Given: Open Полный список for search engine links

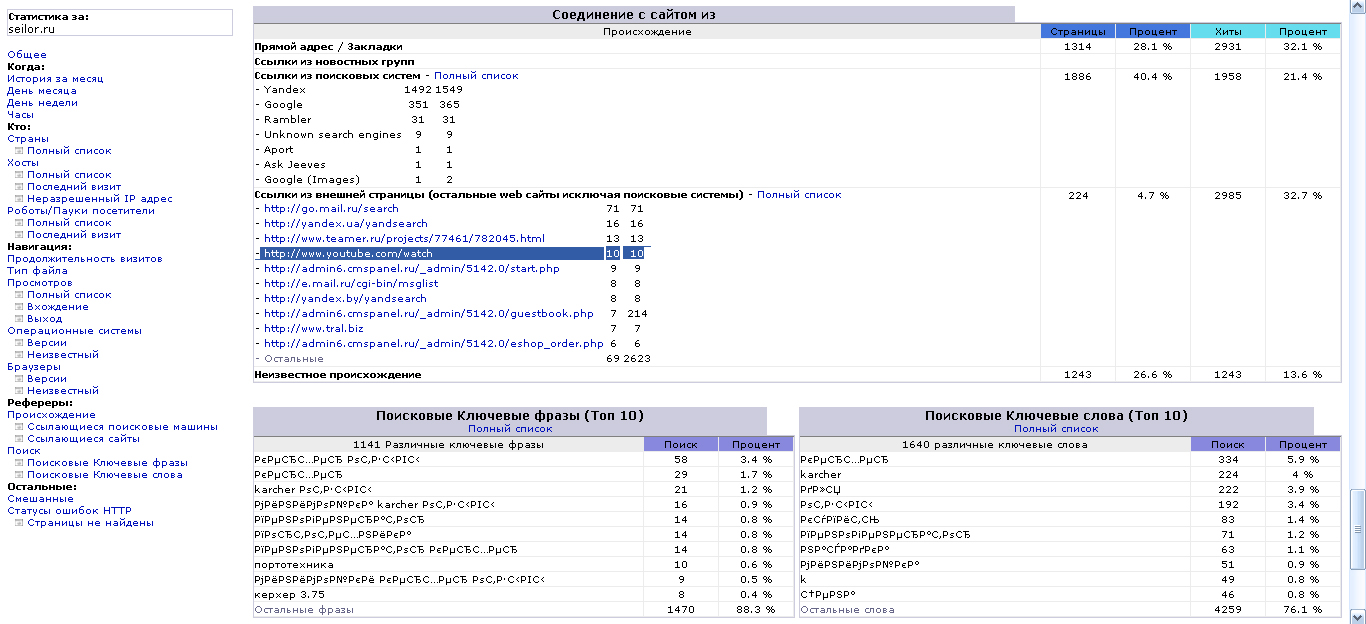Looking at the screenshot, I should (476, 76).
